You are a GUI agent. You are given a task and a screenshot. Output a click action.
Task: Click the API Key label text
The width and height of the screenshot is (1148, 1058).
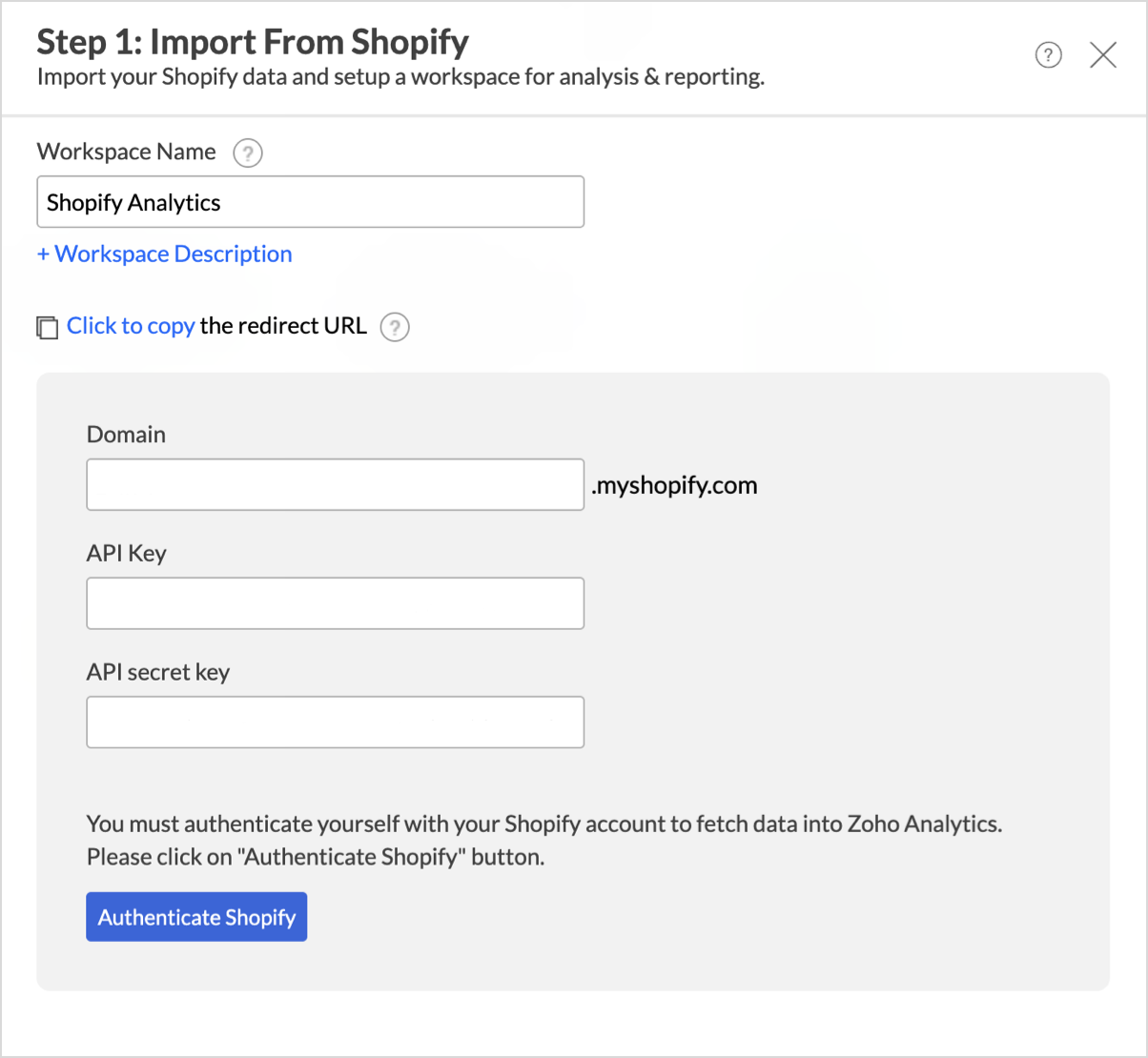click(x=126, y=554)
